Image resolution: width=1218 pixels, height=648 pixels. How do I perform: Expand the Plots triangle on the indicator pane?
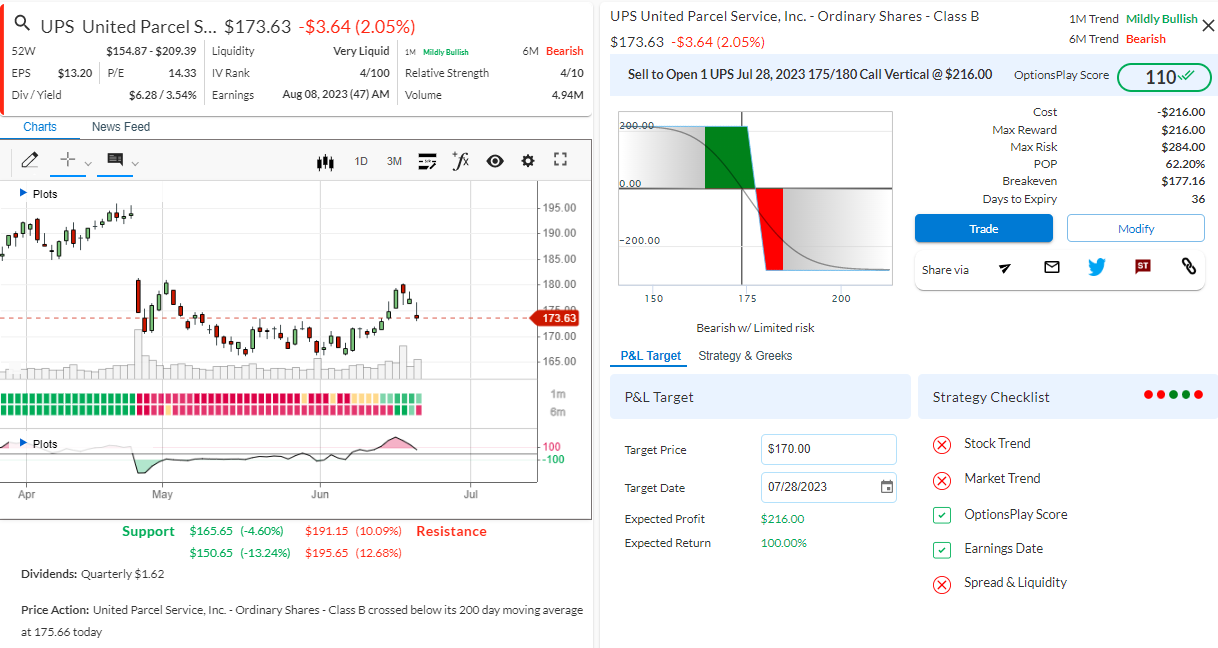point(23,443)
